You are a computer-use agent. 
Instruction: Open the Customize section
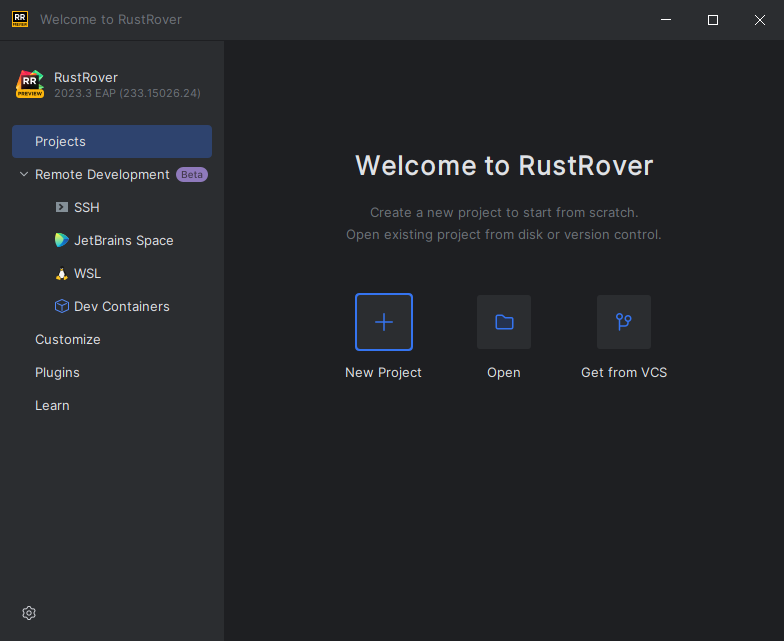[68, 340]
